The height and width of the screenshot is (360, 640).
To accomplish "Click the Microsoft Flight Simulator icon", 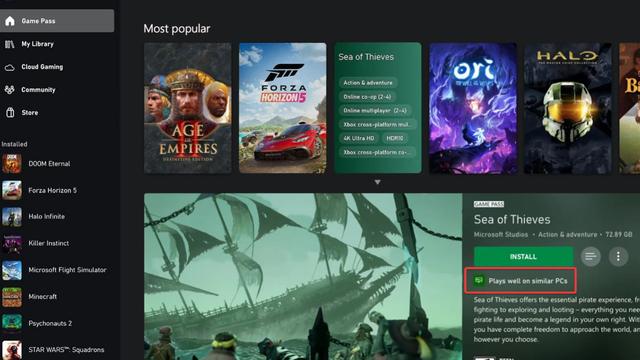I will (x=12, y=270).
